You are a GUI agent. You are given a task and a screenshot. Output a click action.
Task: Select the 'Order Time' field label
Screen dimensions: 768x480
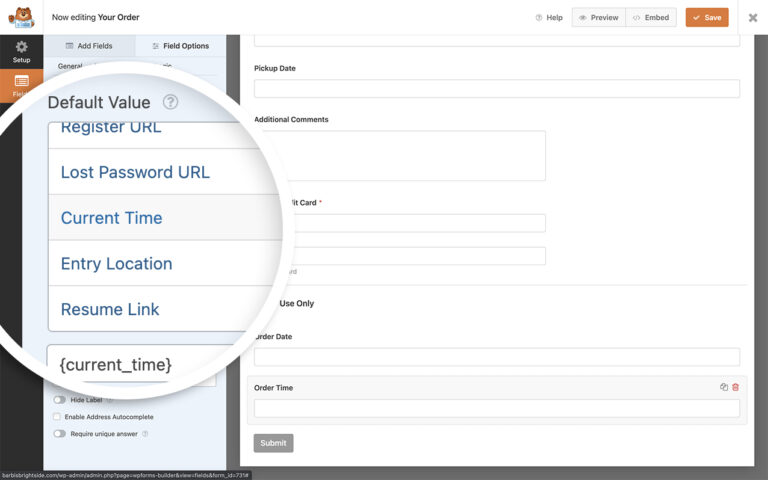point(273,387)
